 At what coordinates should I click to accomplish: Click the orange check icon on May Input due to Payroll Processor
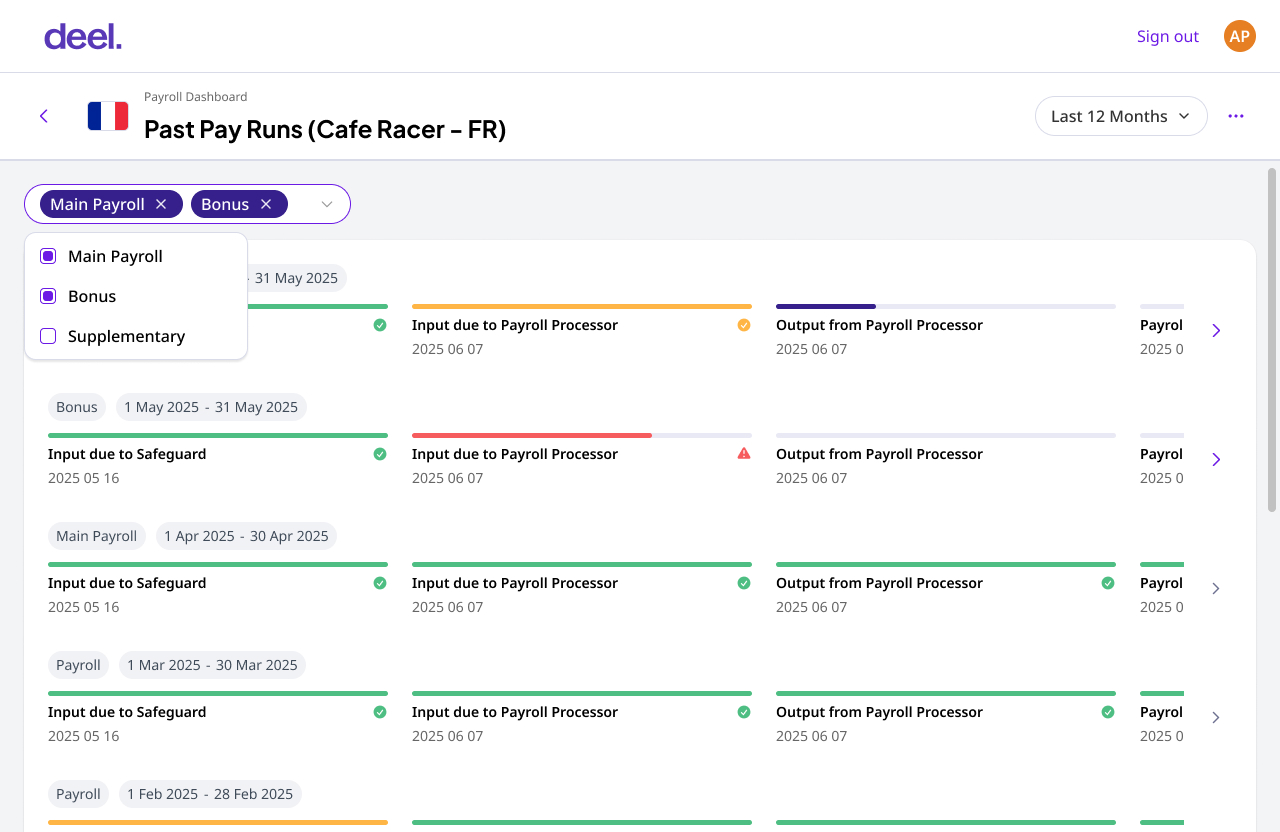pyautogui.click(x=744, y=325)
